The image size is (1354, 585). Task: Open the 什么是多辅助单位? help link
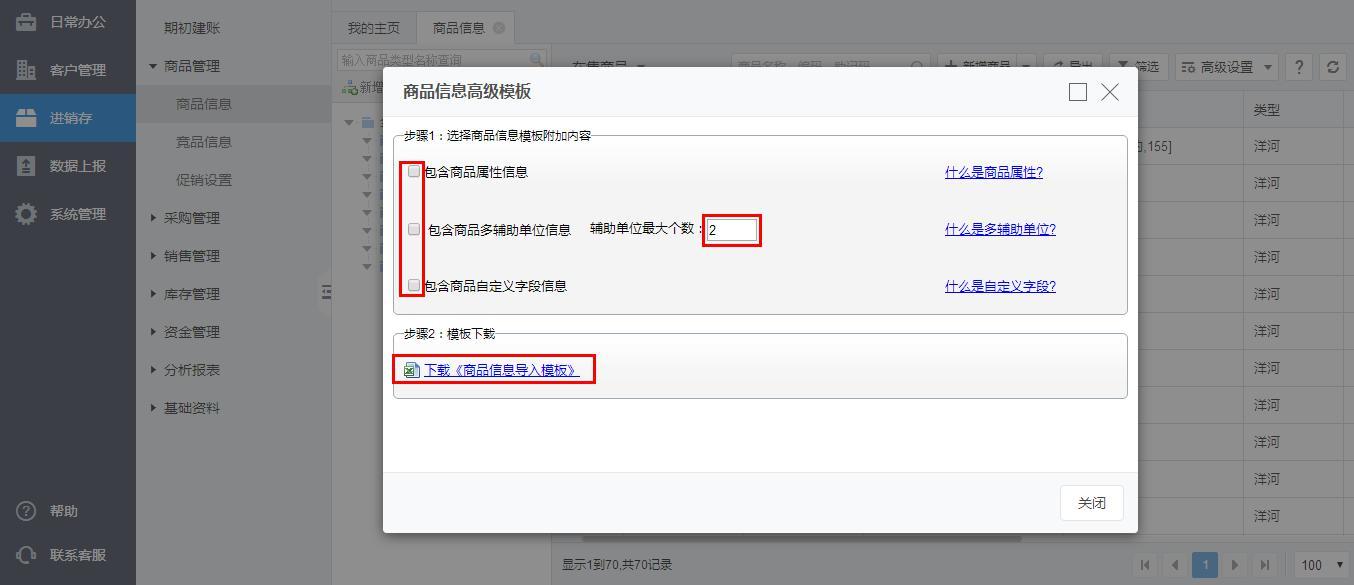click(1000, 229)
